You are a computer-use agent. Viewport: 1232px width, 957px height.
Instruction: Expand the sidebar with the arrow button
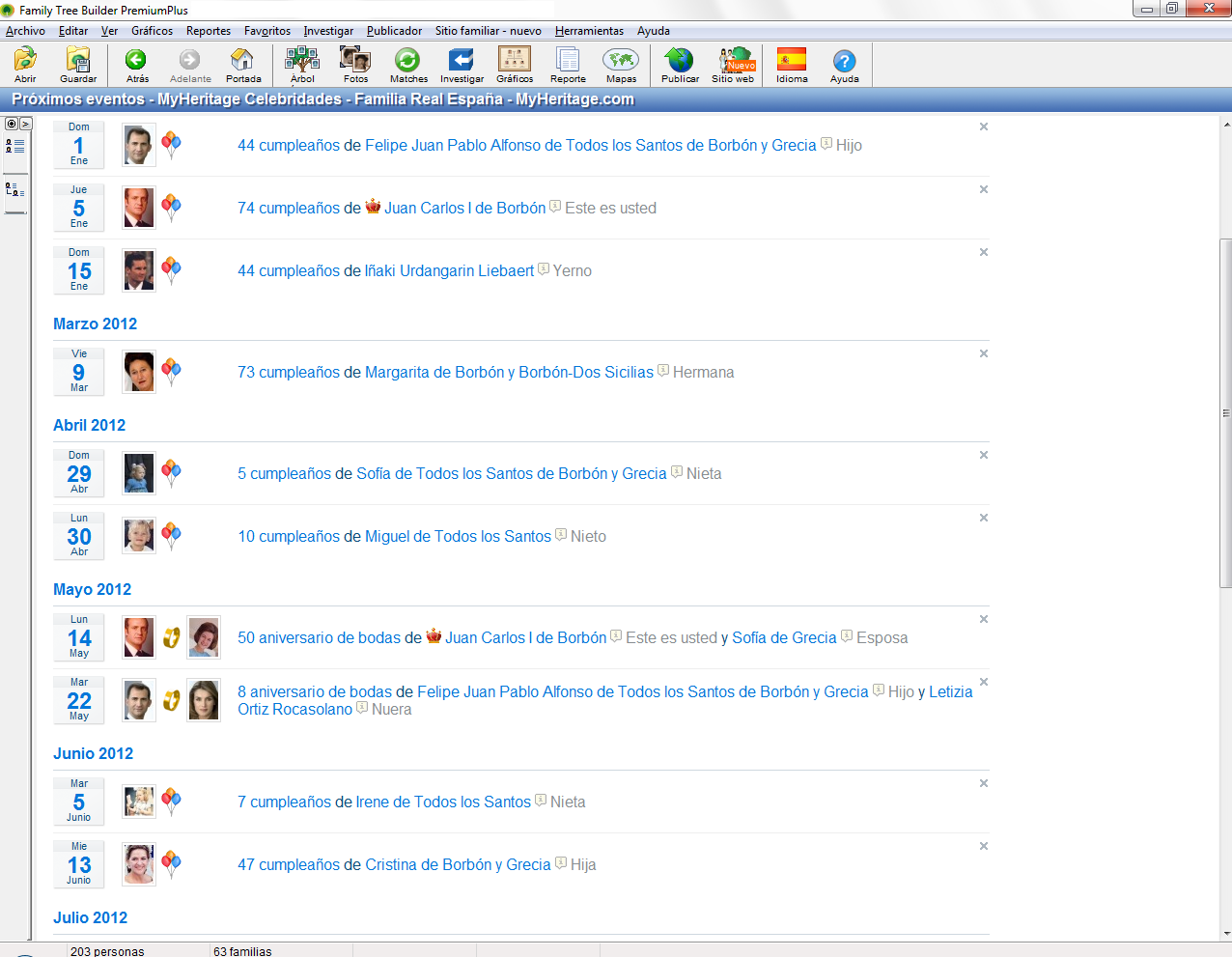26,124
